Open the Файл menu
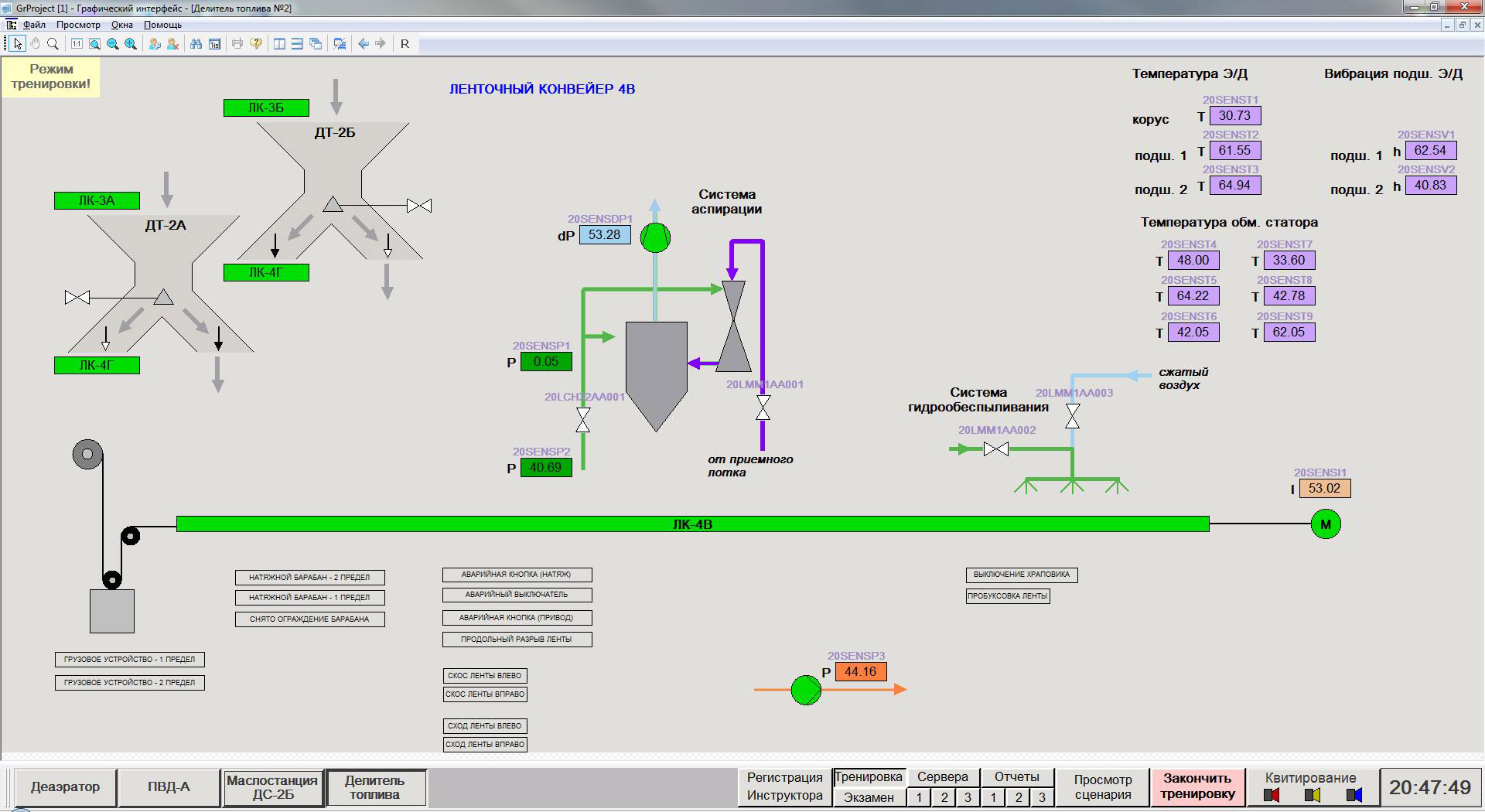This screenshot has width=1485, height=812. [34, 25]
